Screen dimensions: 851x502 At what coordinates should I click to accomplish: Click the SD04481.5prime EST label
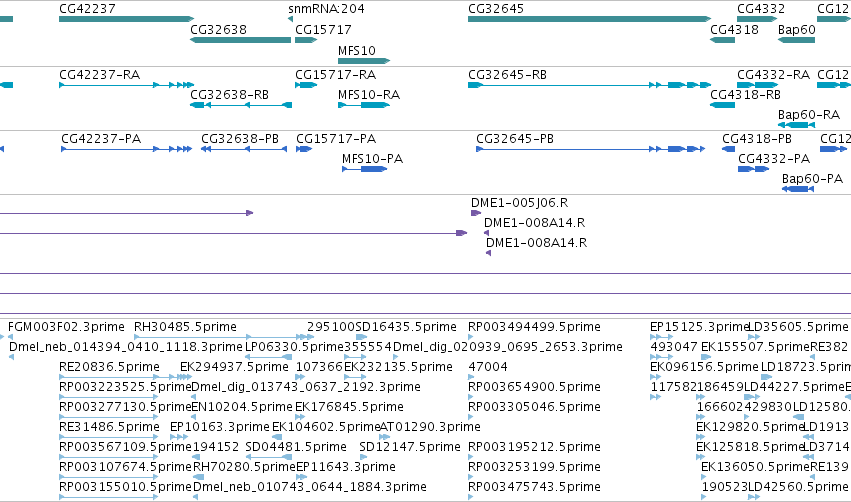296,447
